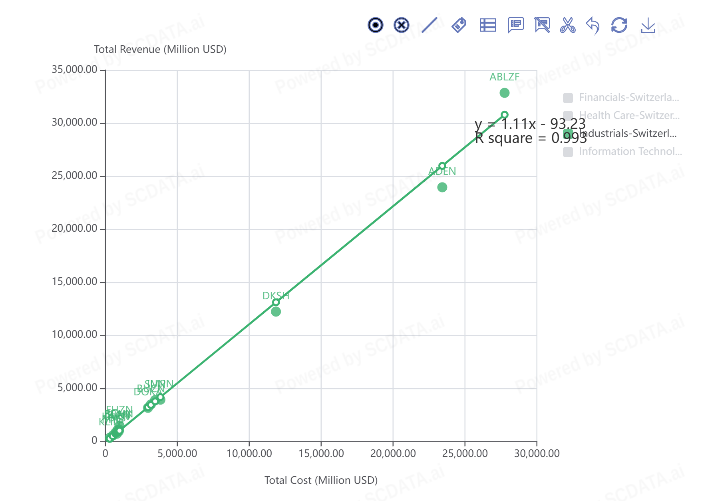Click the select-all circle dot icon
The width and height of the screenshot is (702, 501).
[375, 25]
